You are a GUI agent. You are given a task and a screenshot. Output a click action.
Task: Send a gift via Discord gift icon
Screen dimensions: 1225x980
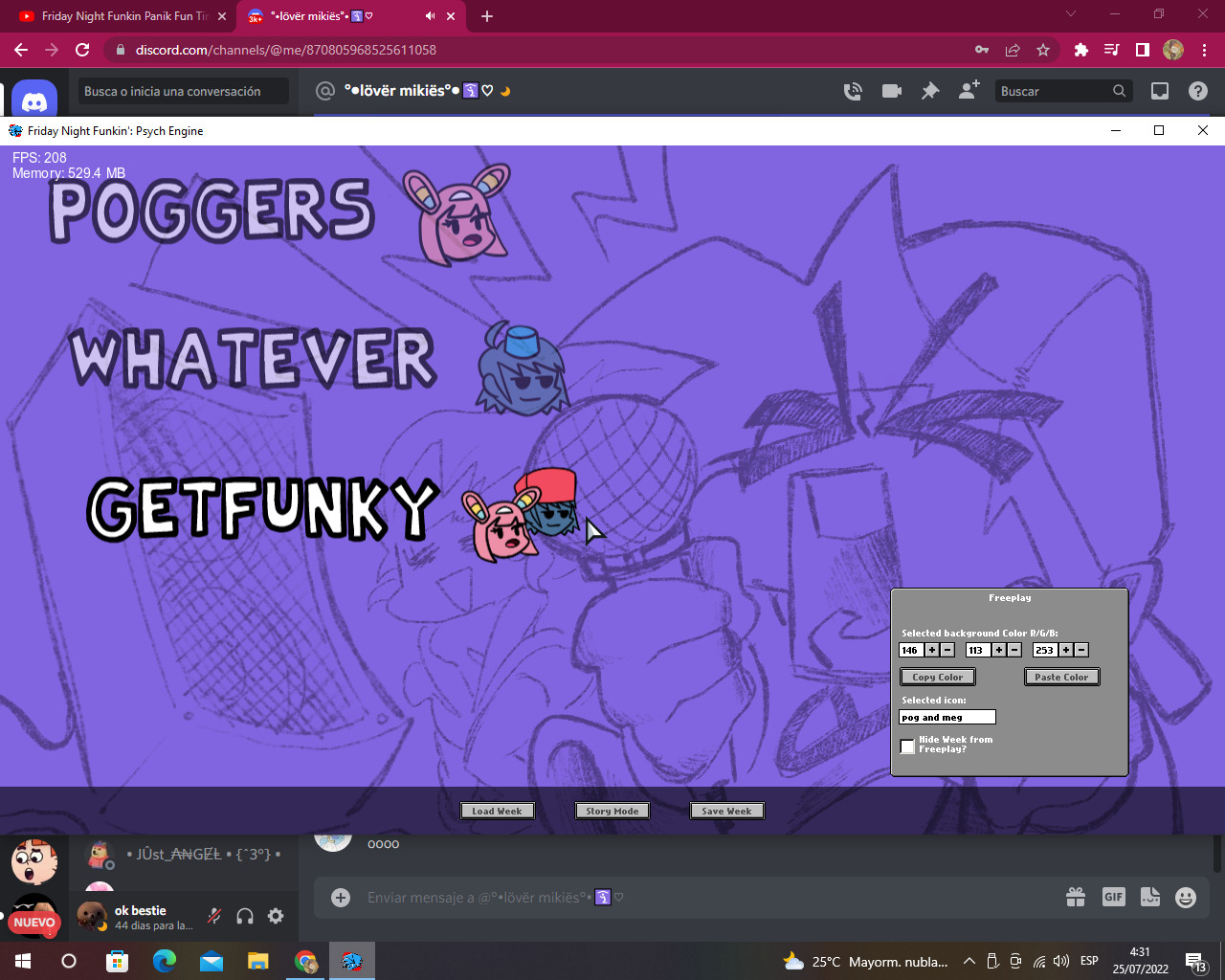(1076, 897)
